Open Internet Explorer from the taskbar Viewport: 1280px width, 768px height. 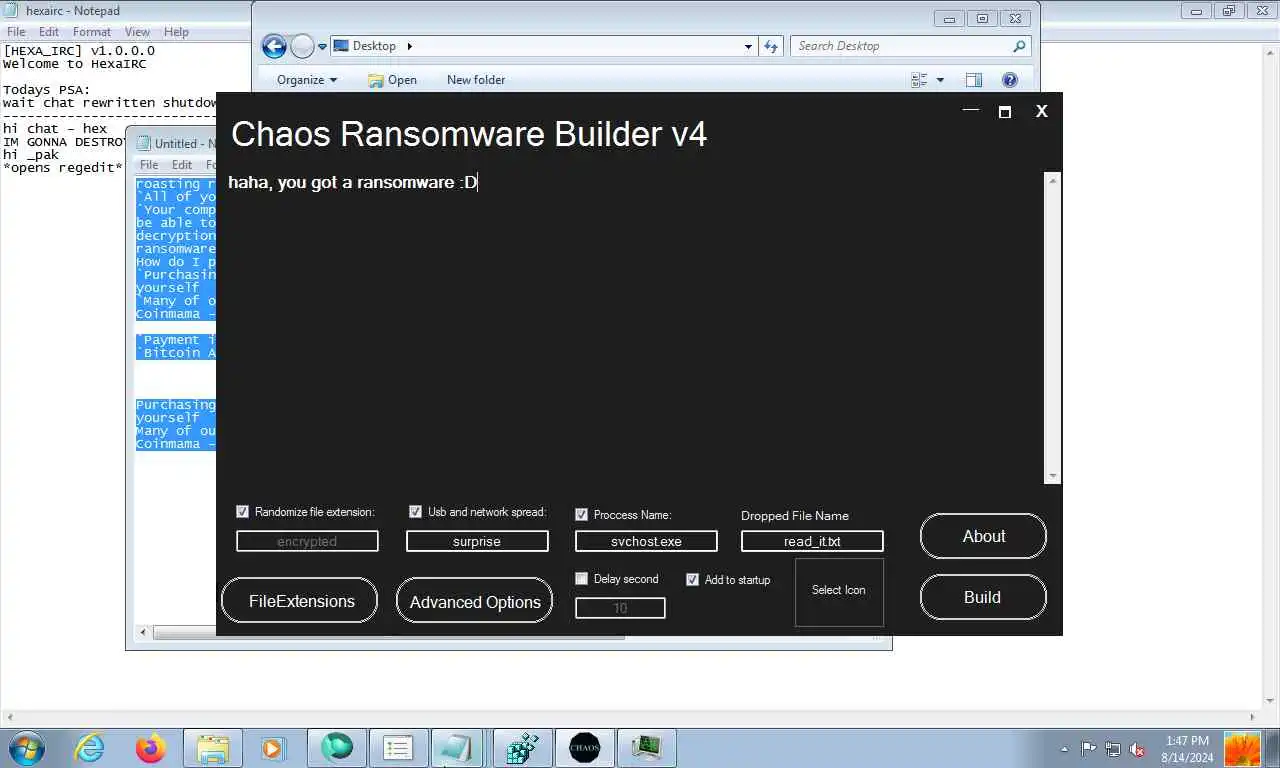coord(89,747)
